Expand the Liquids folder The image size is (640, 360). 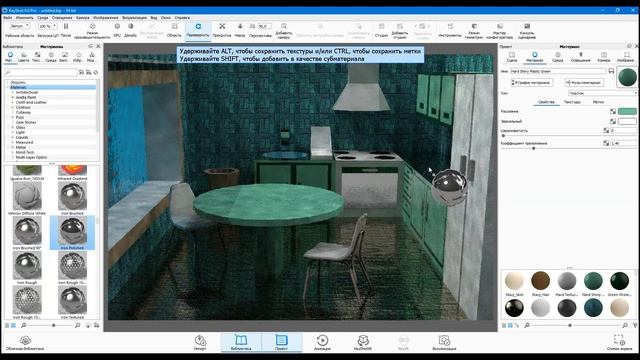click(12, 138)
